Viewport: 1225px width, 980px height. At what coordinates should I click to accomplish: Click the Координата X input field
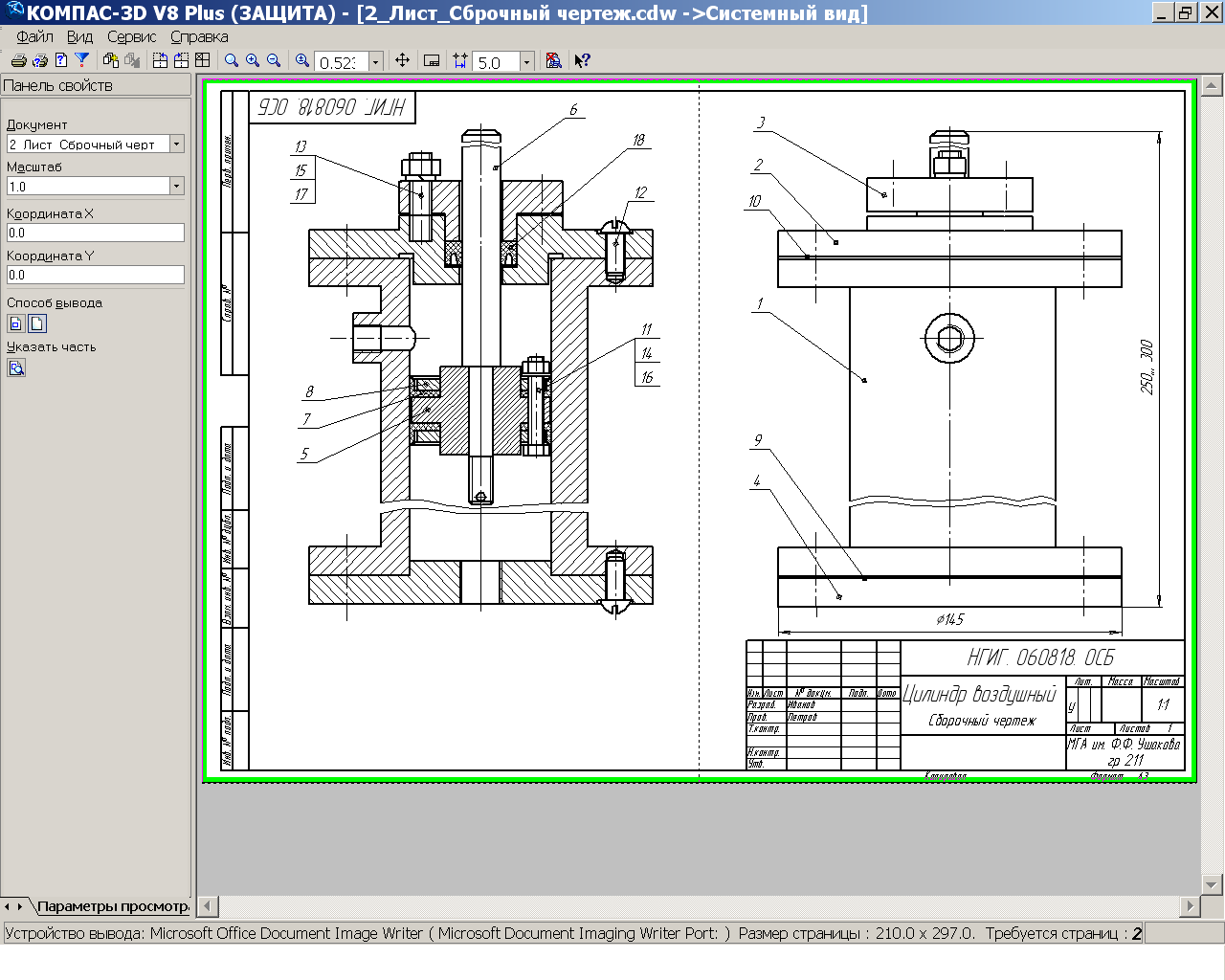96,233
